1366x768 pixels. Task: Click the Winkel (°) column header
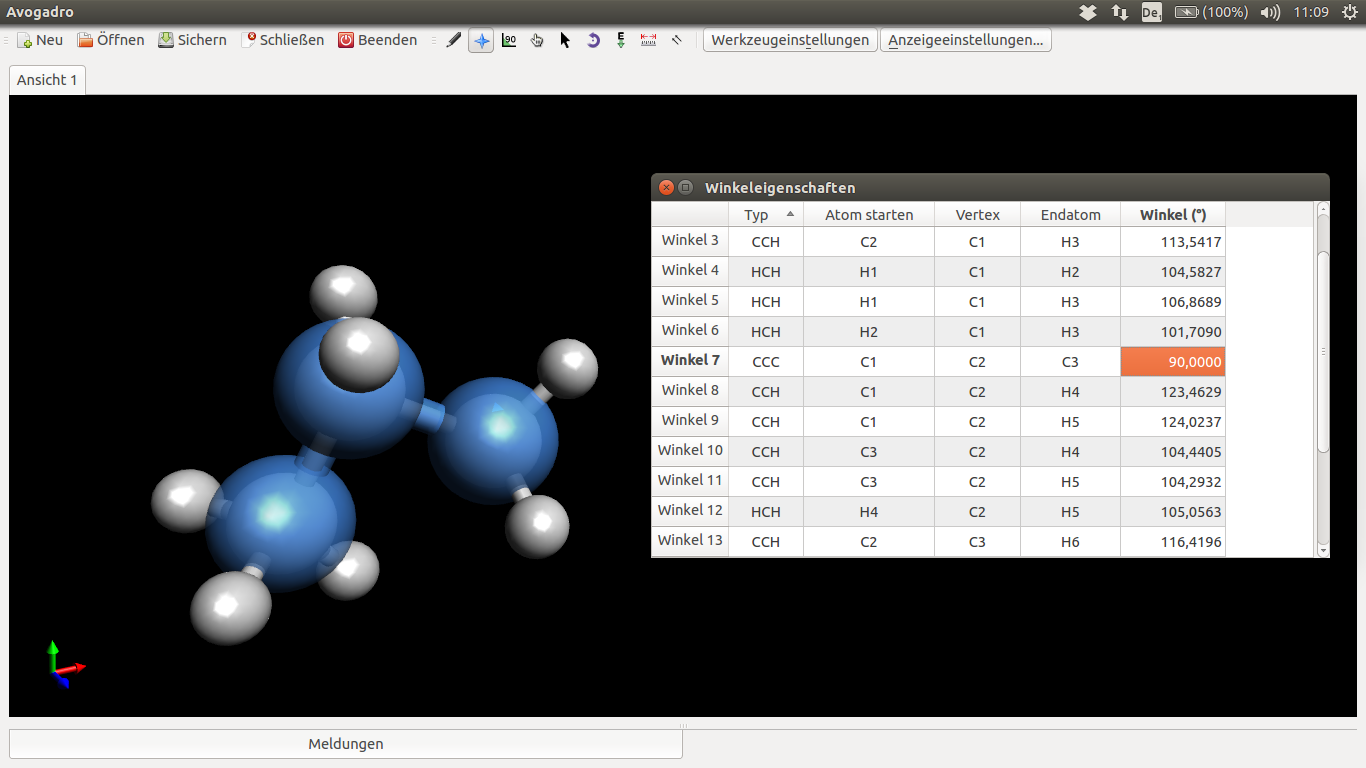pos(1173,215)
